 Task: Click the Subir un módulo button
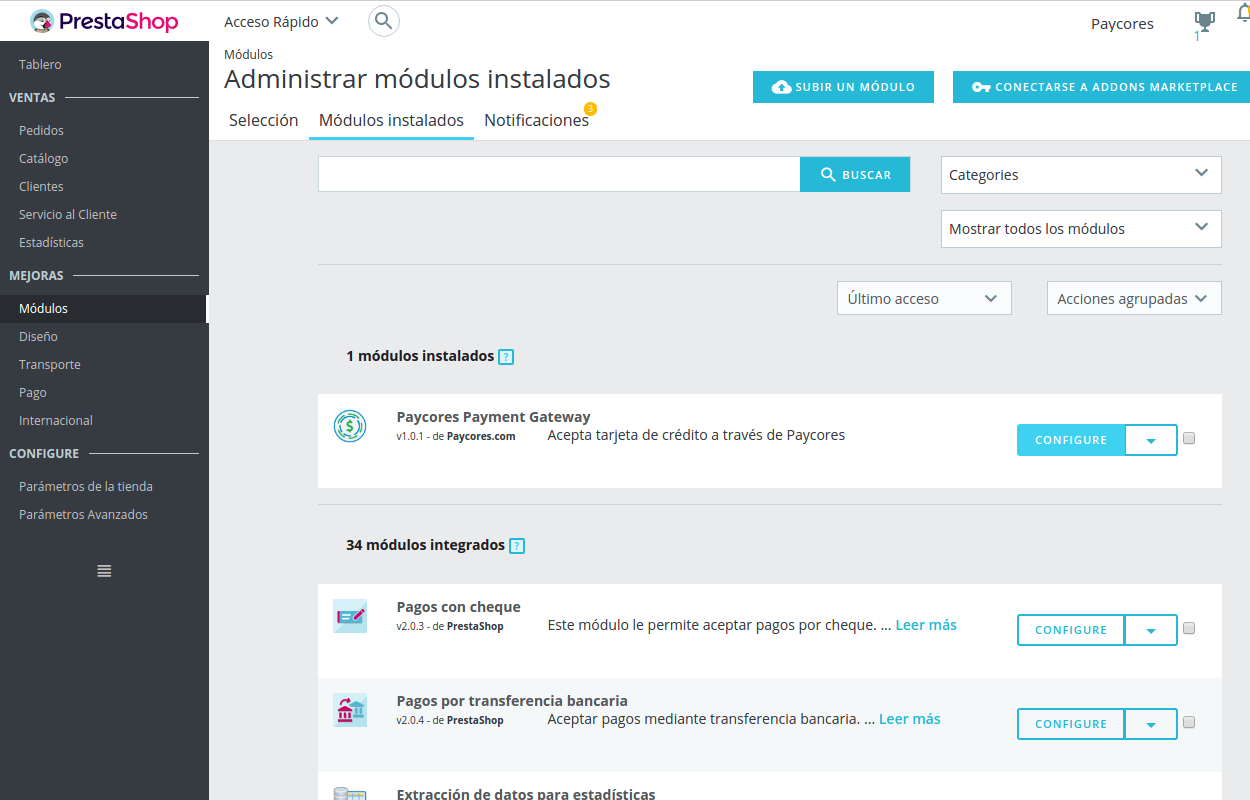coord(843,87)
